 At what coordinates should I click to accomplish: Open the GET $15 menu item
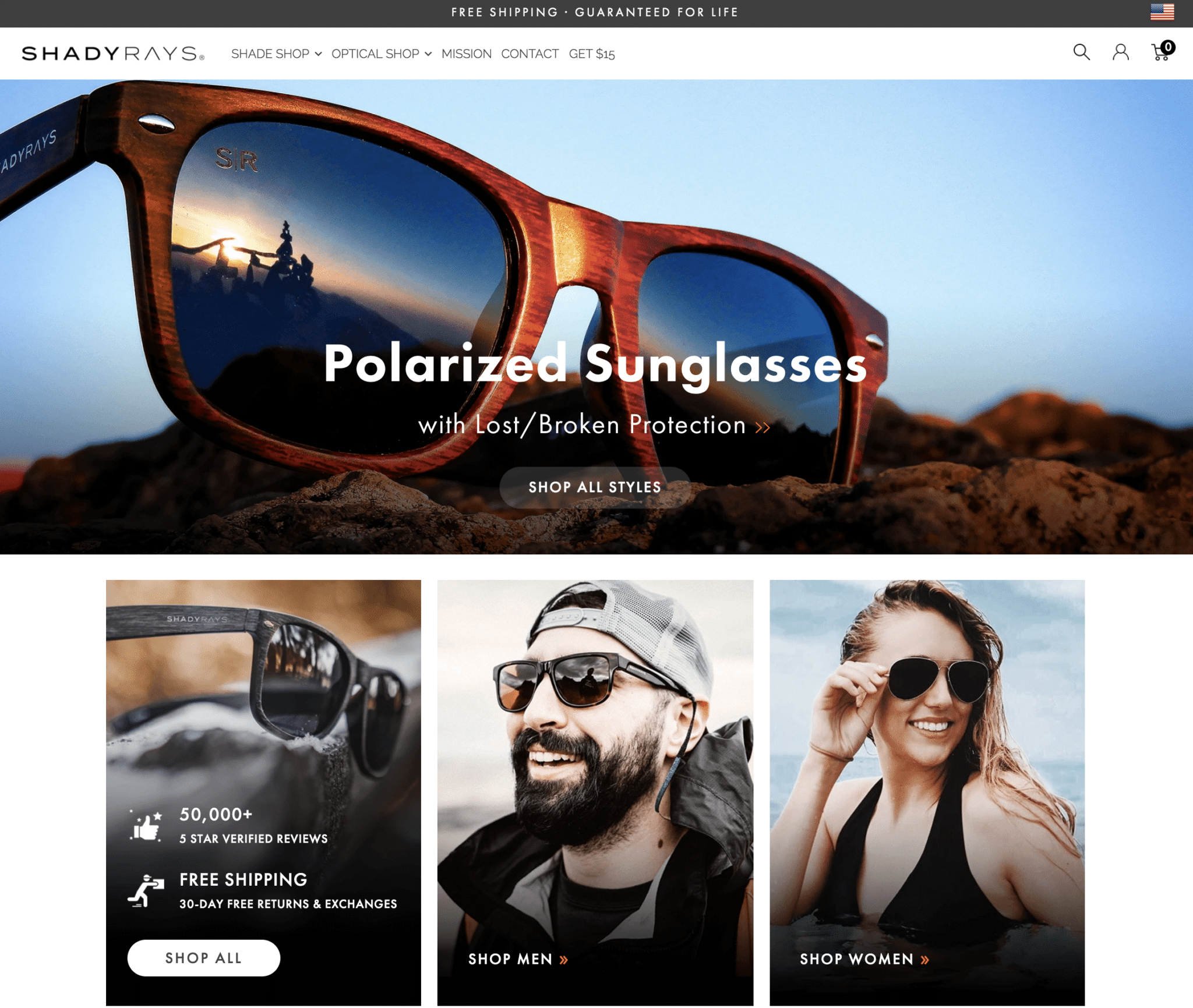(x=591, y=54)
